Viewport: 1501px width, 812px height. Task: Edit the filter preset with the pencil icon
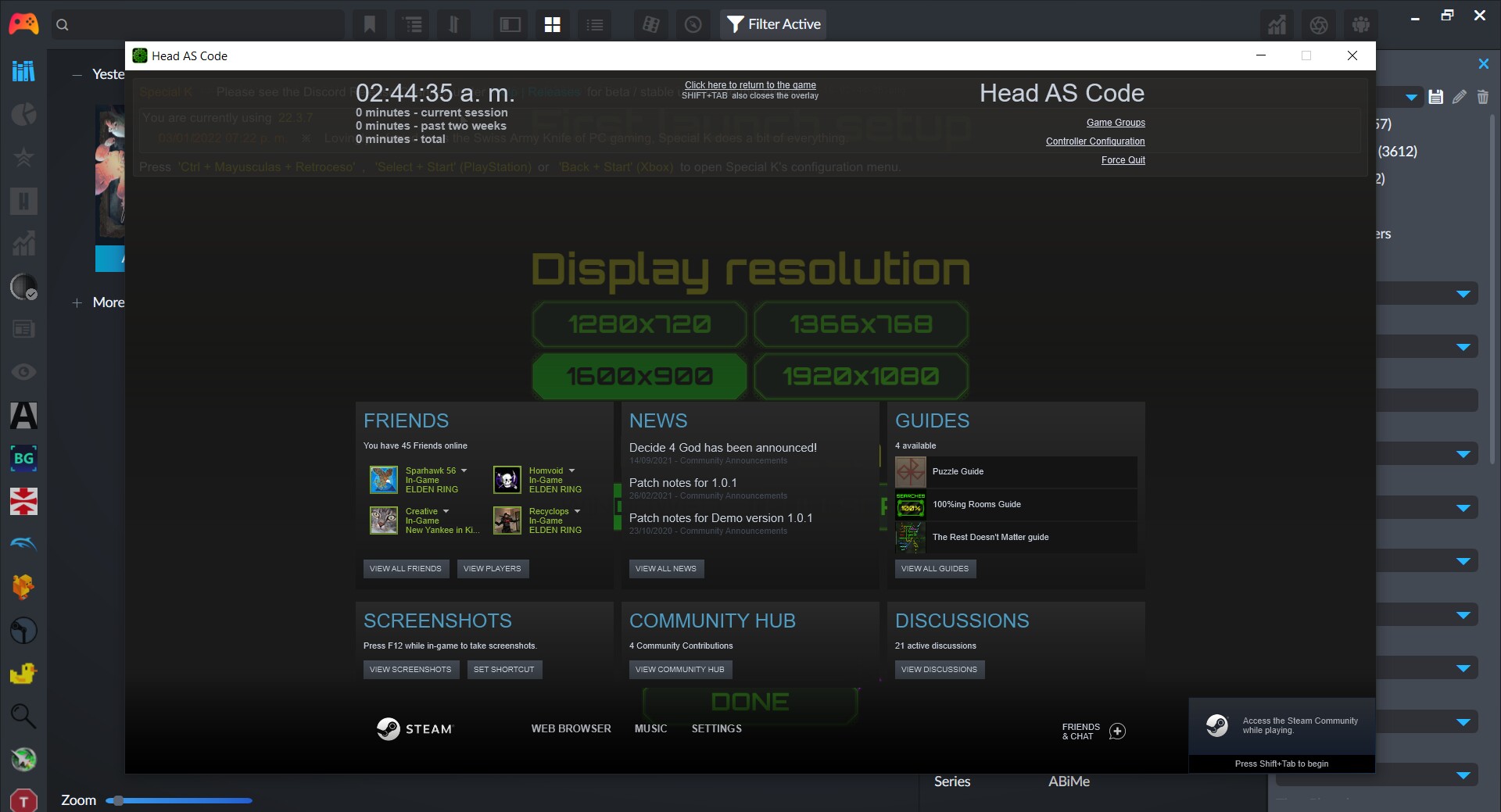click(1460, 97)
